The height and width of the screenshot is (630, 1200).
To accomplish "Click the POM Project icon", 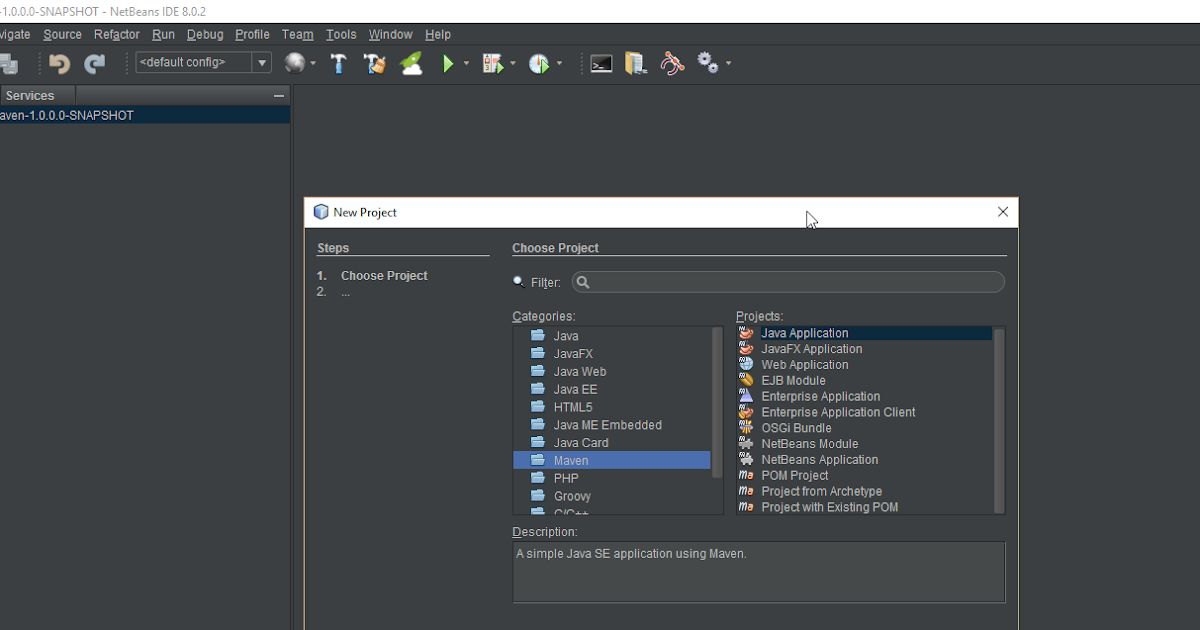I will click(746, 476).
